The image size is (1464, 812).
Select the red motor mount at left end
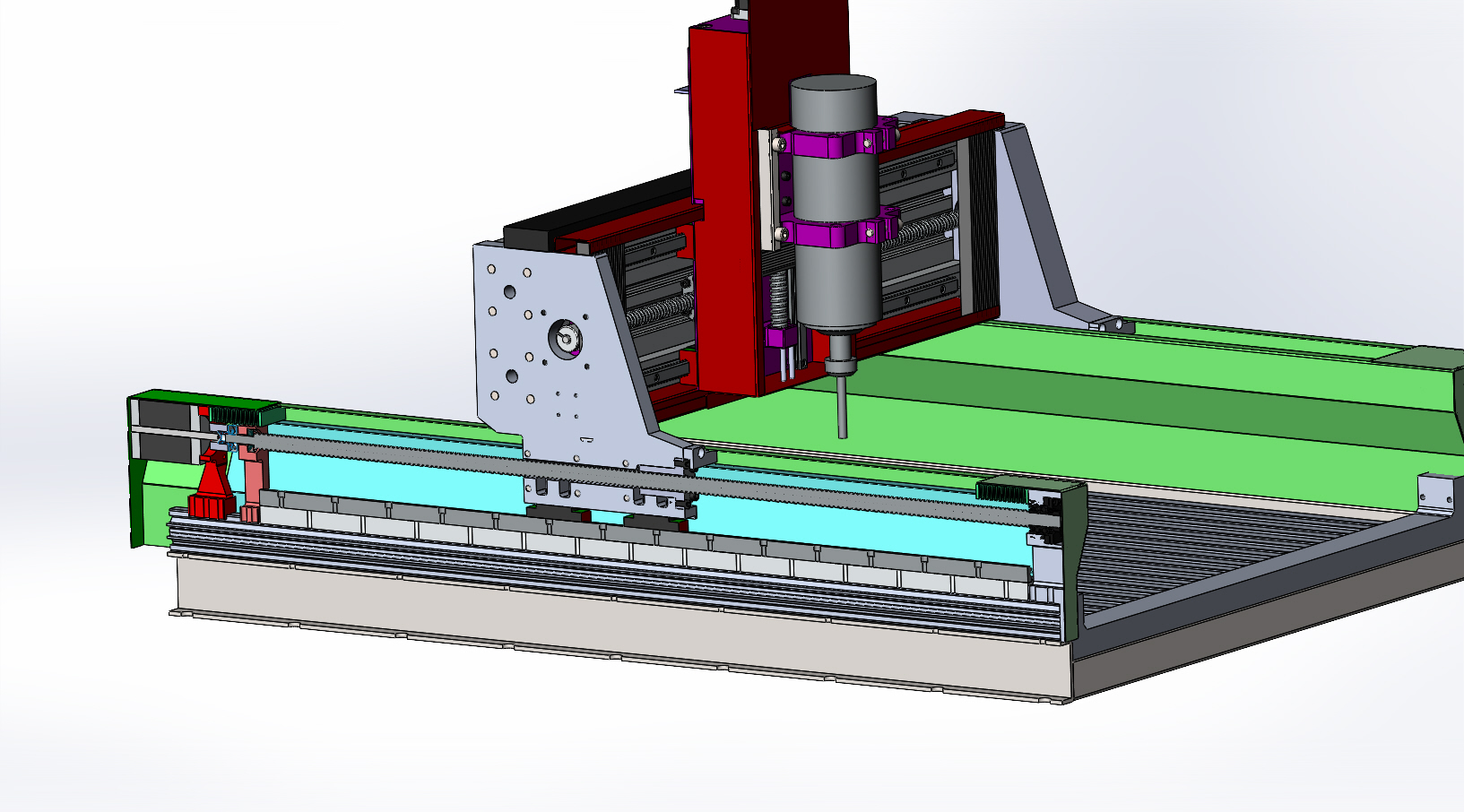click(213, 488)
